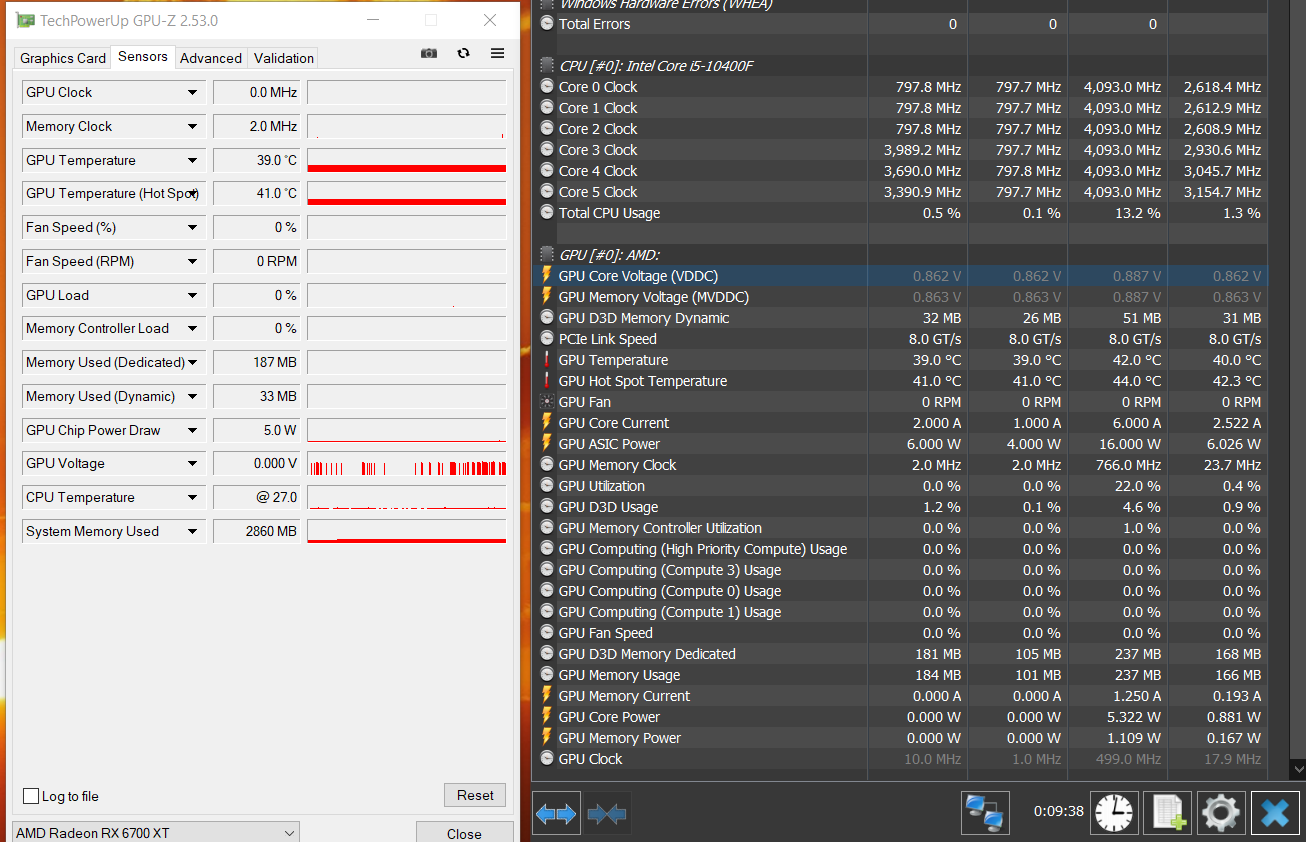Click the GPU-Z app icon in title bar

coord(25,20)
